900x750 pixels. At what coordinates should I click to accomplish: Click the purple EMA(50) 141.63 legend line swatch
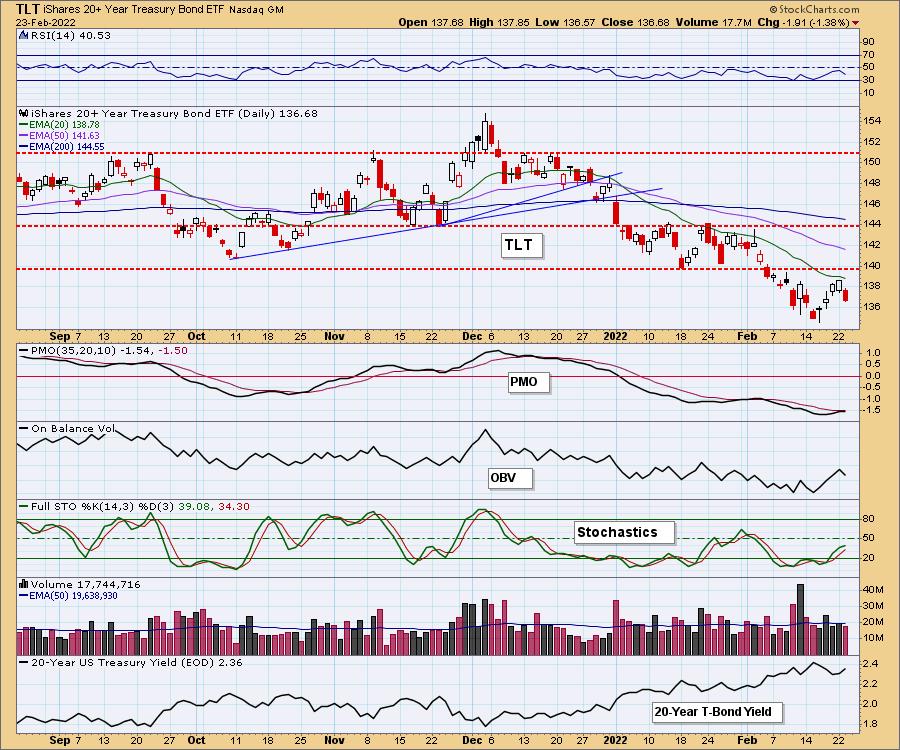(23, 136)
